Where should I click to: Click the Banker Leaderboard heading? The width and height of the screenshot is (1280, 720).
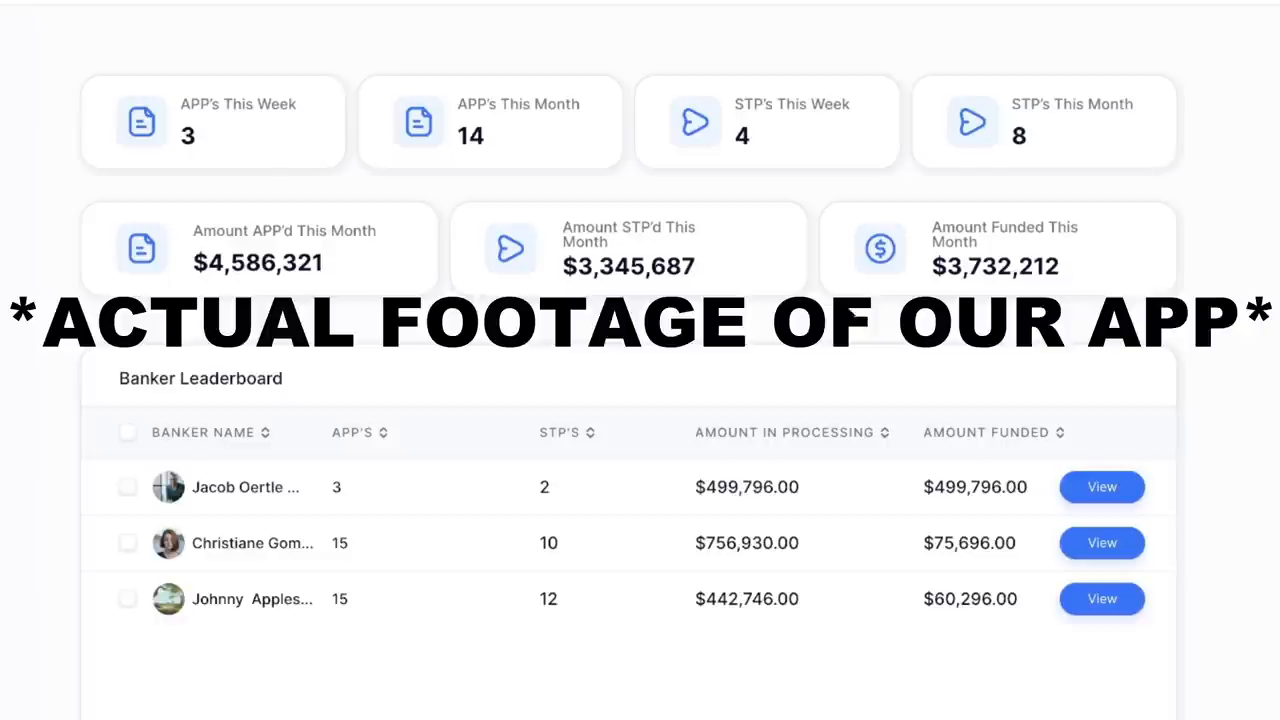pyautogui.click(x=201, y=378)
